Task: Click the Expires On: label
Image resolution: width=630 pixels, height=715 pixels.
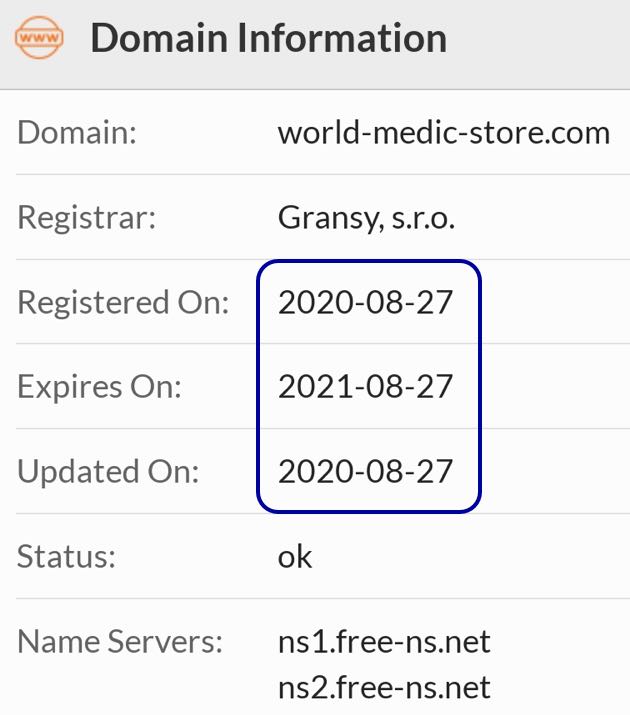Action: click(x=99, y=387)
